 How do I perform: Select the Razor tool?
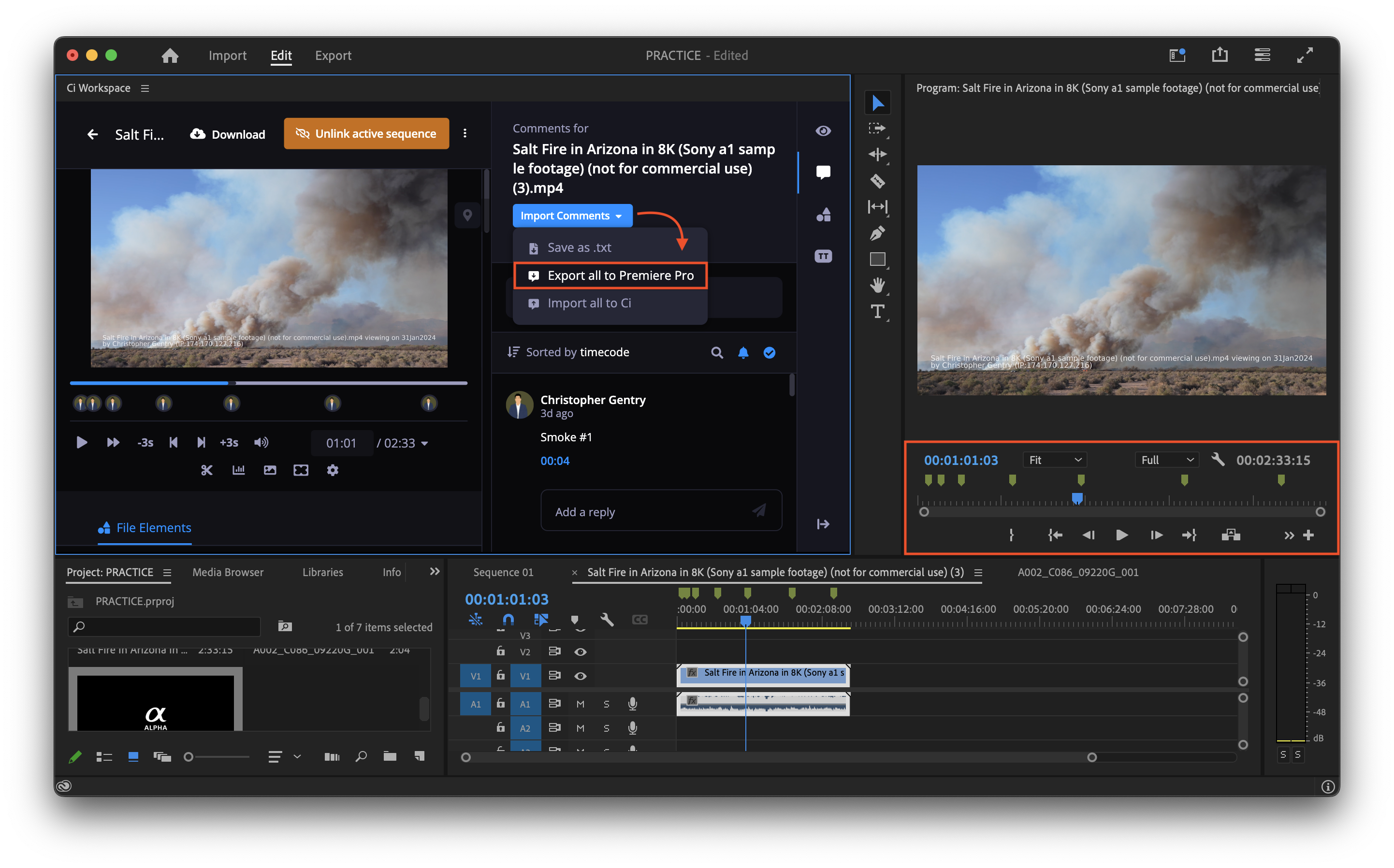[878, 181]
